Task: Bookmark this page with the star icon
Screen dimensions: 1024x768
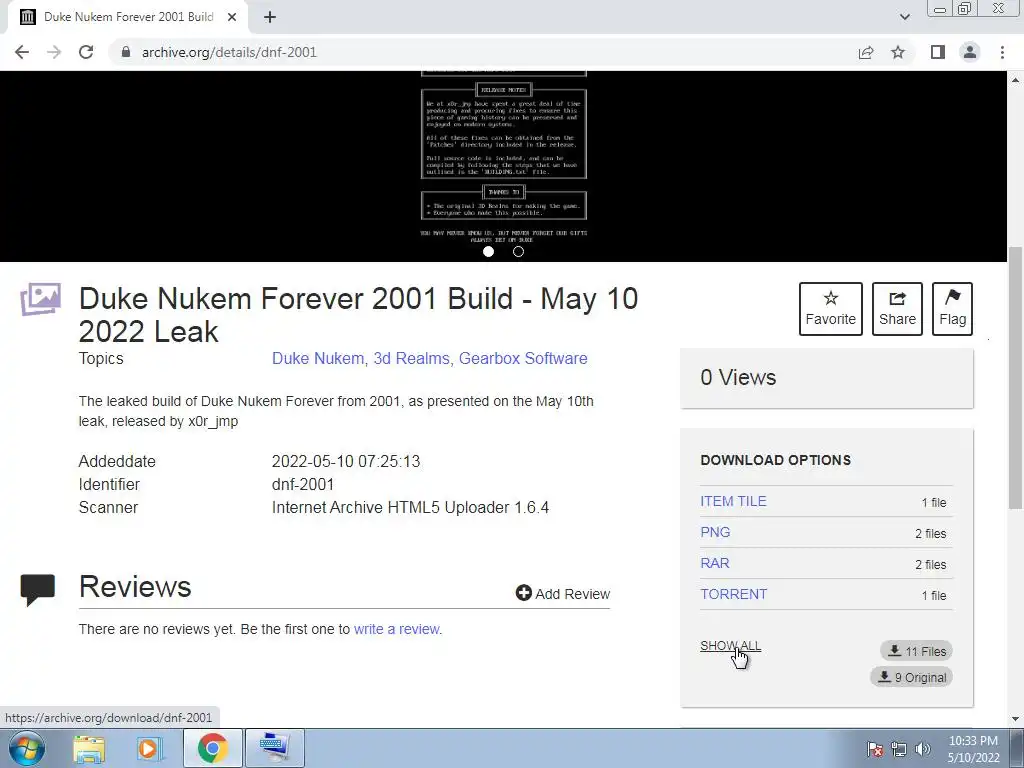Action: [x=898, y=52]
